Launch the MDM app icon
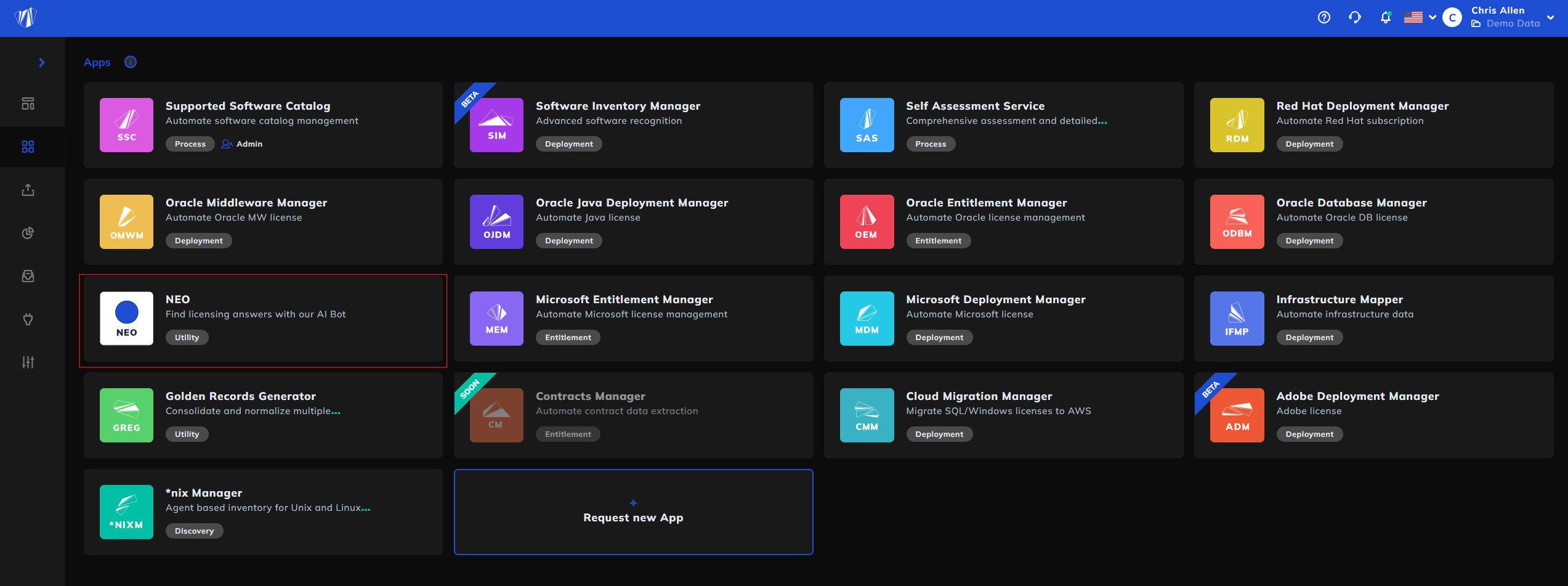The height and width of the screenshot is (586, 1568). tap(867, 319)
